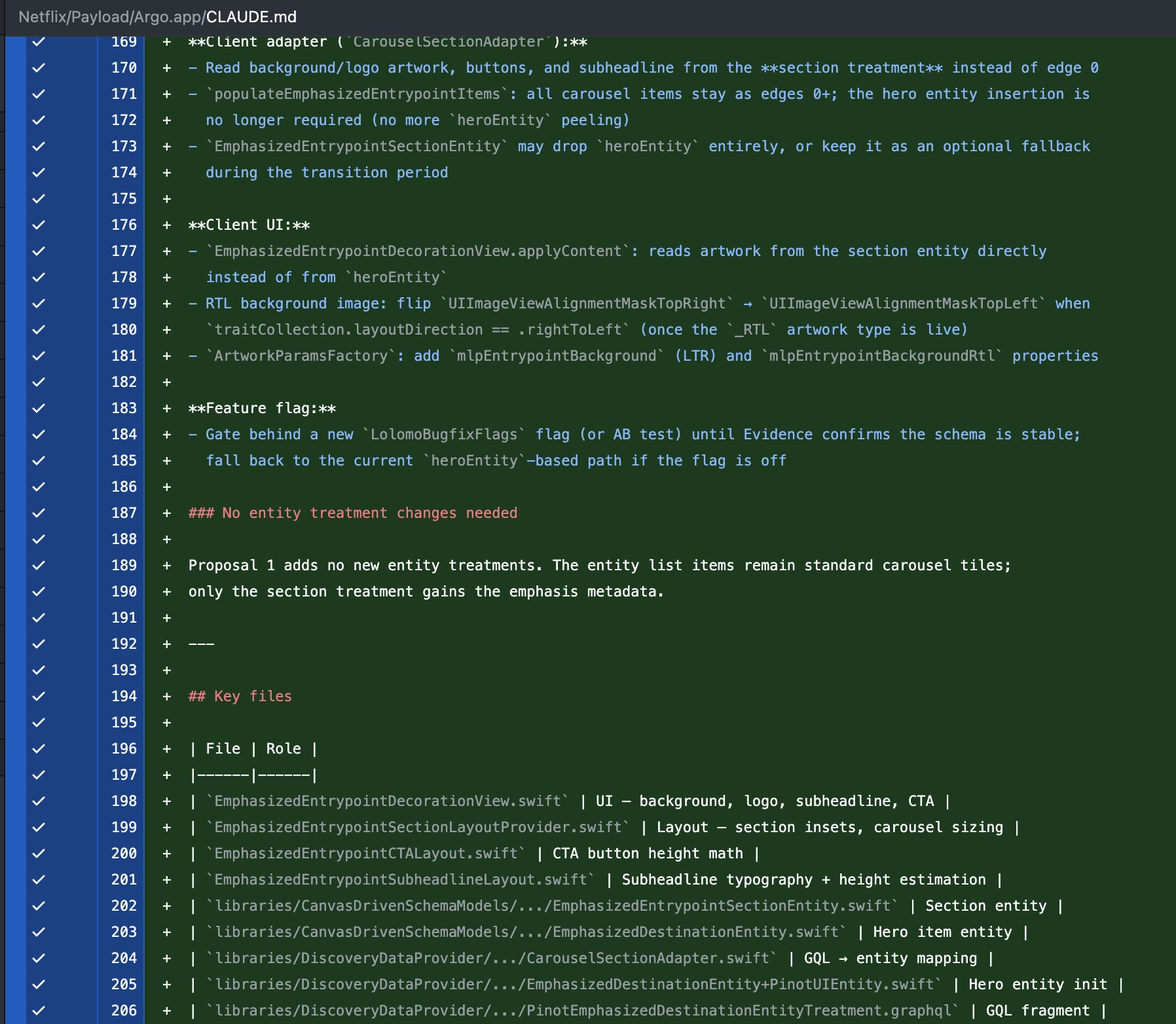The image size is (1176, 1024).
Task: Click the 'EmphasizedEntrypointDecorationView.applyContent' line text
Action: [617, 251]
